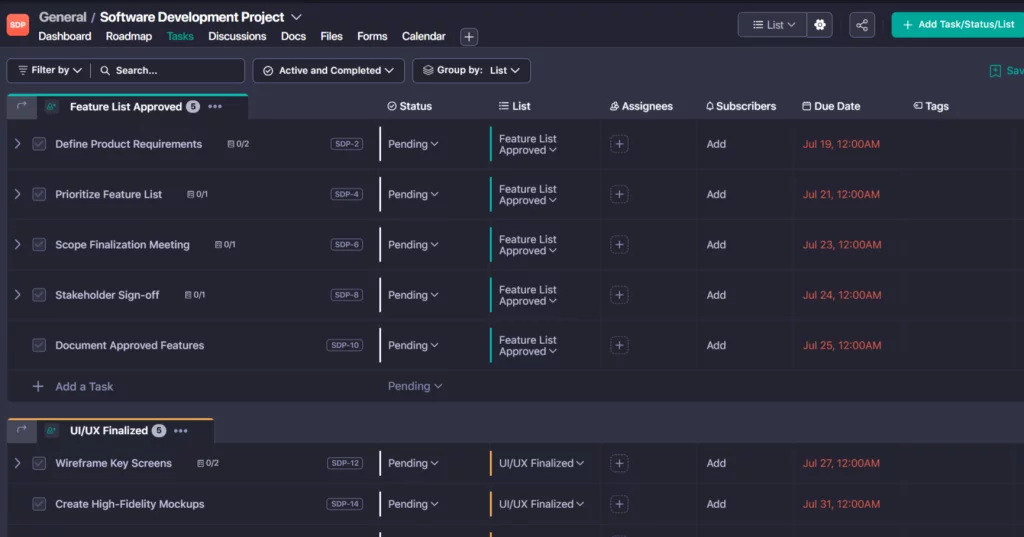Click General breadcrumb link
Viewport: 1024px width, 537px height.
click(63, 17)
